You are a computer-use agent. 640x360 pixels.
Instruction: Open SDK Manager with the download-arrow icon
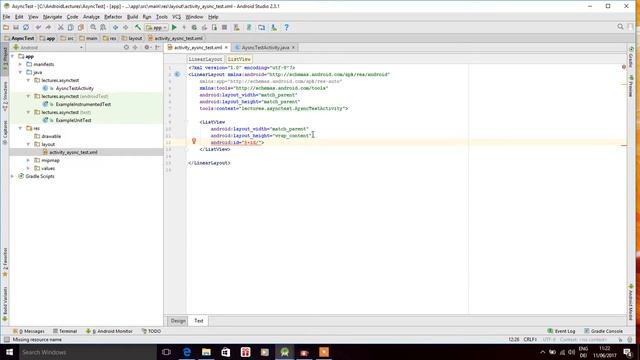(274, 27)
